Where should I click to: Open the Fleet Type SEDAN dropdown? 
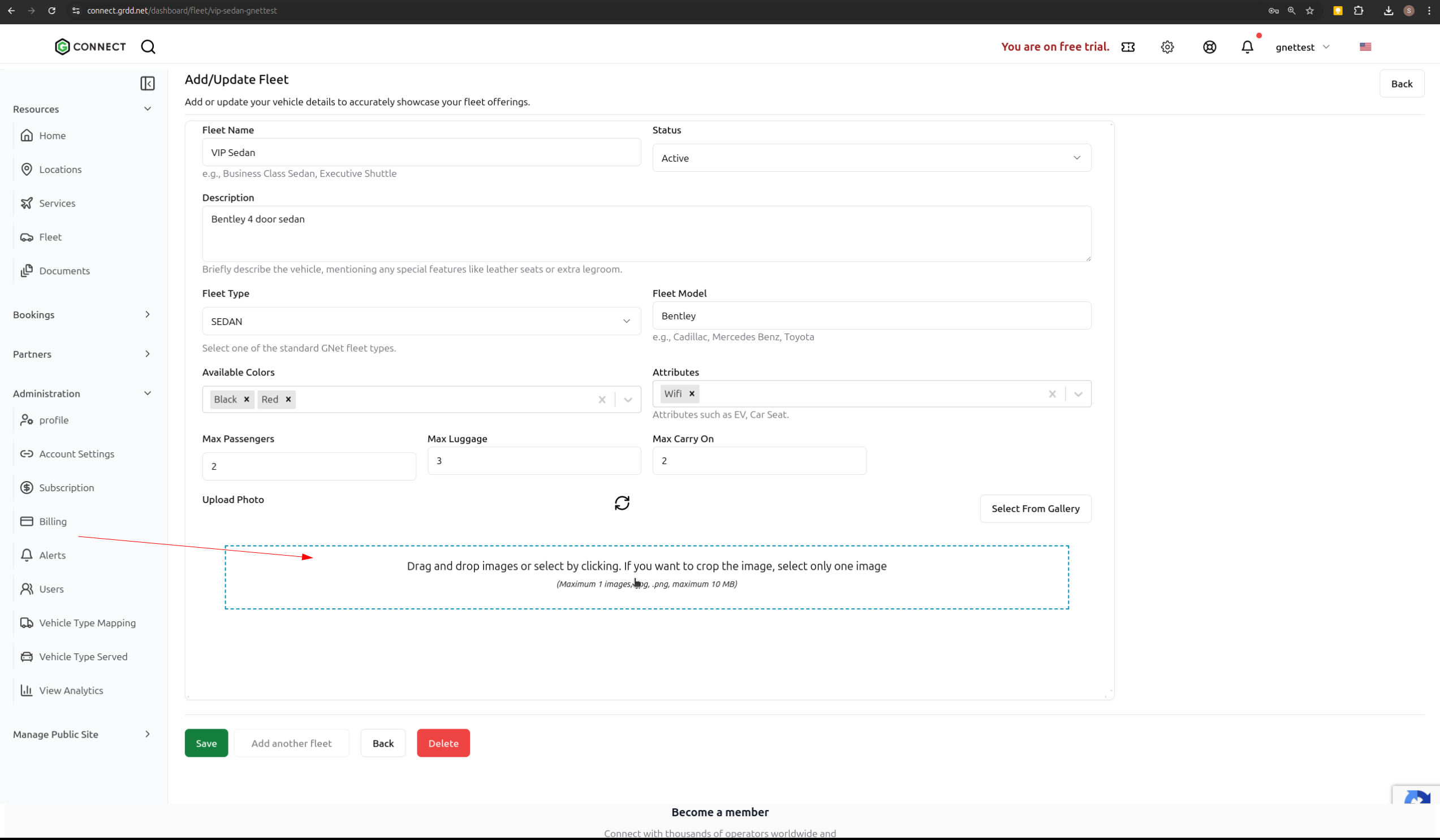point(421,321)
